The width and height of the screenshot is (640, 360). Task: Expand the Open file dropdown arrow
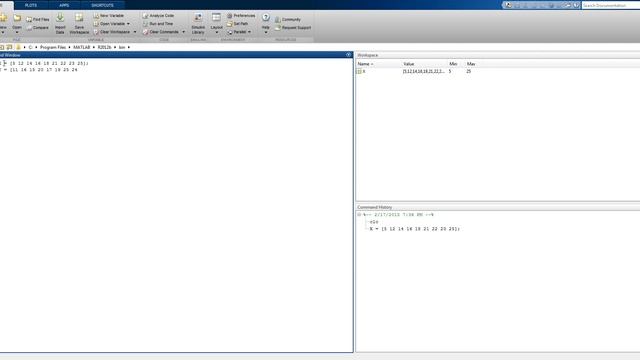[x=17, y=32]
